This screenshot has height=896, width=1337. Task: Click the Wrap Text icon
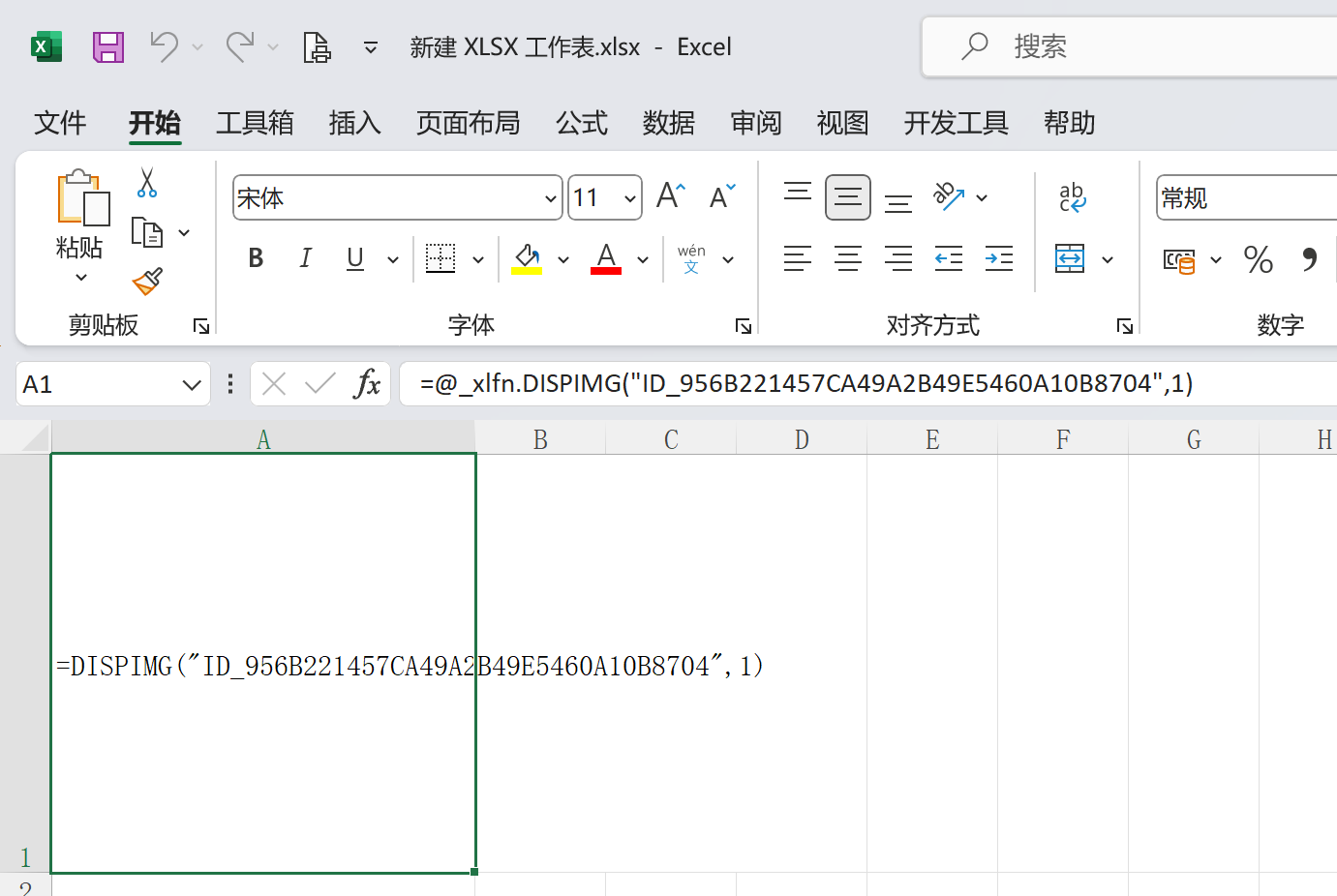pos(1072,197)
